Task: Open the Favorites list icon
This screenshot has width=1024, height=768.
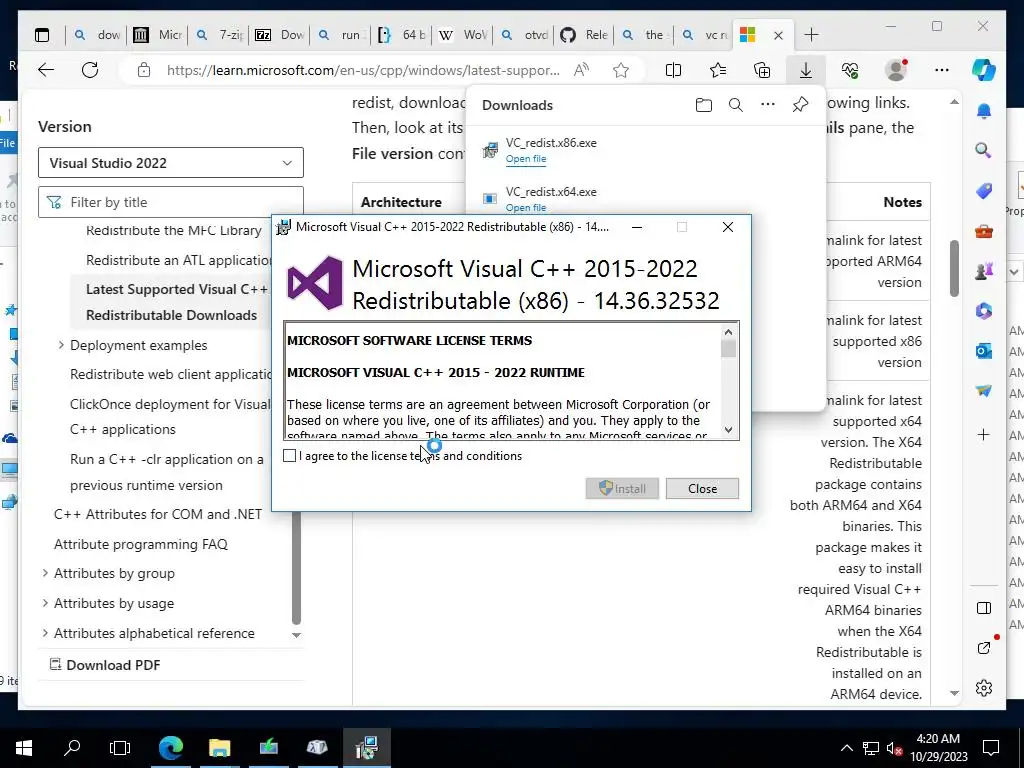Action: tap(718, 70)
